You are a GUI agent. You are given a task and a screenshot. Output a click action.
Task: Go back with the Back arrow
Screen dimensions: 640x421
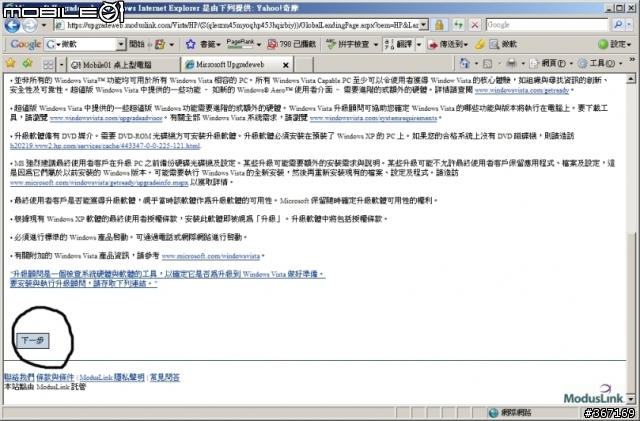pyautogui.click(x=12, y=25)
